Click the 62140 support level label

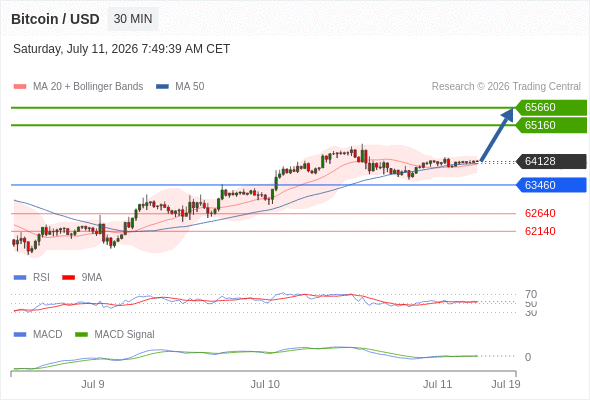(x=540, y=231)
